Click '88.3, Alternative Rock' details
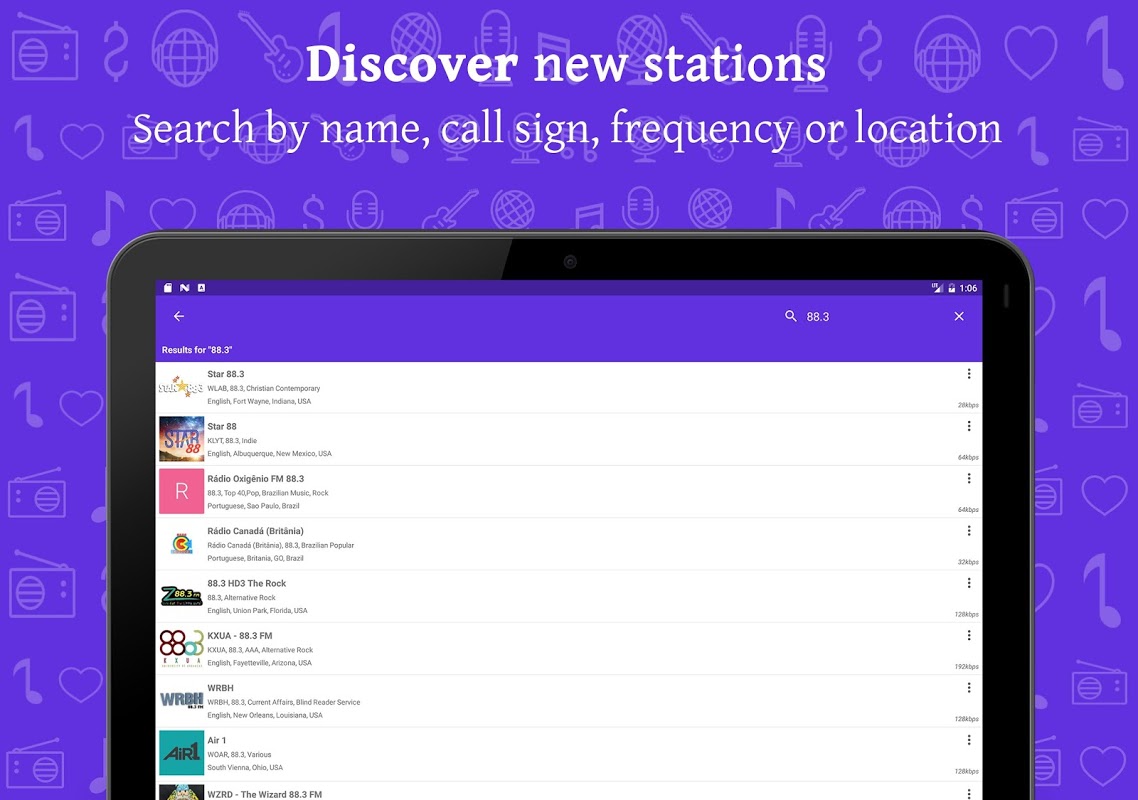The height and width of the screenshot is (800, 1138). click(242, 597)
